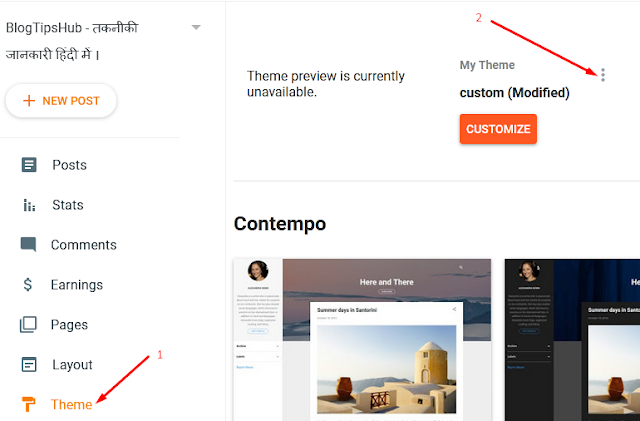The height and width of the screenshot is (421, 640).
Task: Select the light Contempo theme thumbnail
Action: click(362, 340)
